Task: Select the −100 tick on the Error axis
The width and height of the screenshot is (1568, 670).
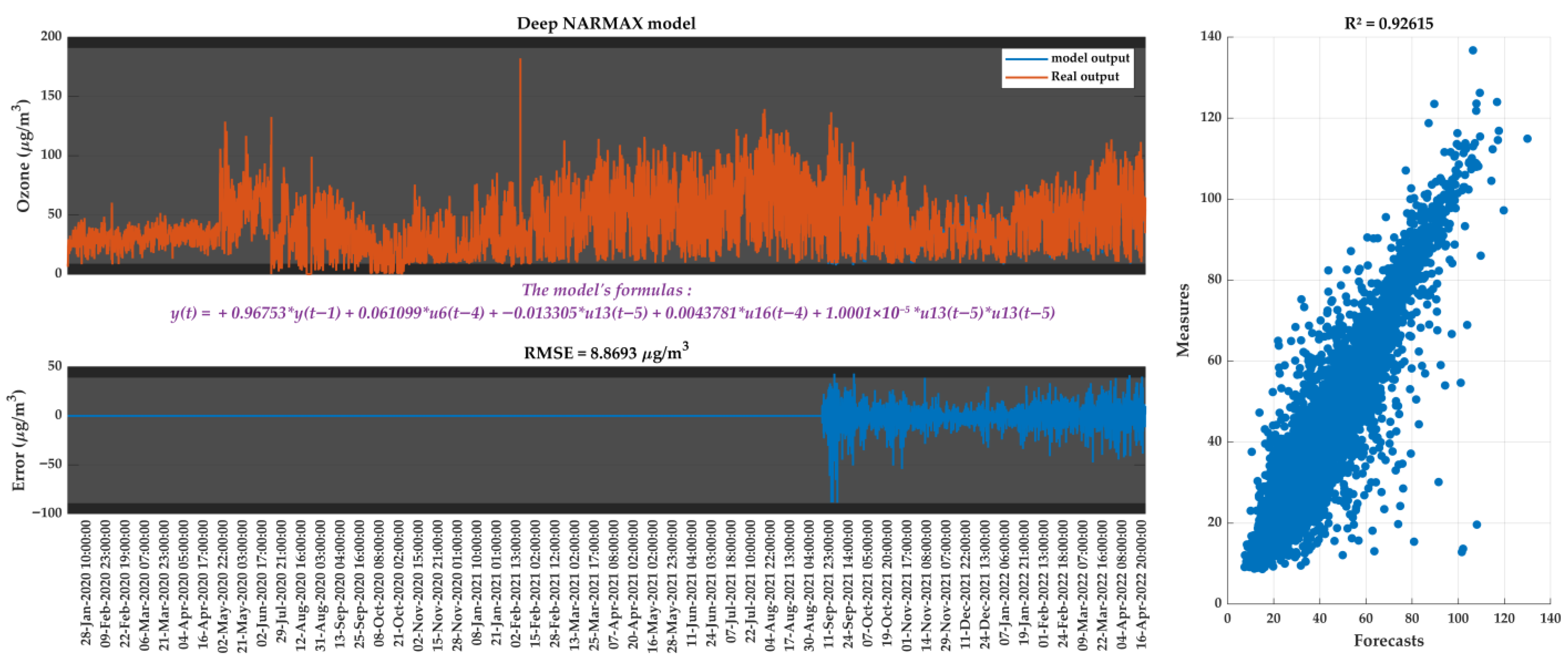Action: (x=47, y=512)
